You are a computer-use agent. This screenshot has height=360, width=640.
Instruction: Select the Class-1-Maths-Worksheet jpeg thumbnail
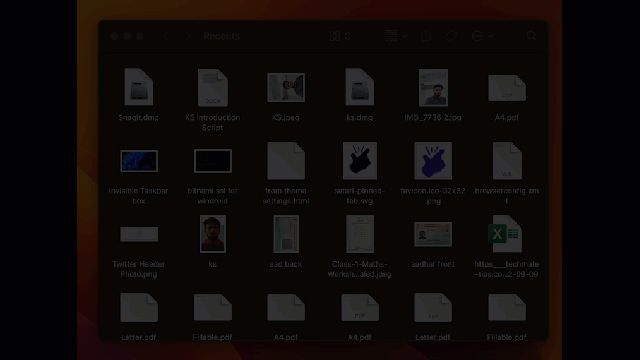coord(360,234)
